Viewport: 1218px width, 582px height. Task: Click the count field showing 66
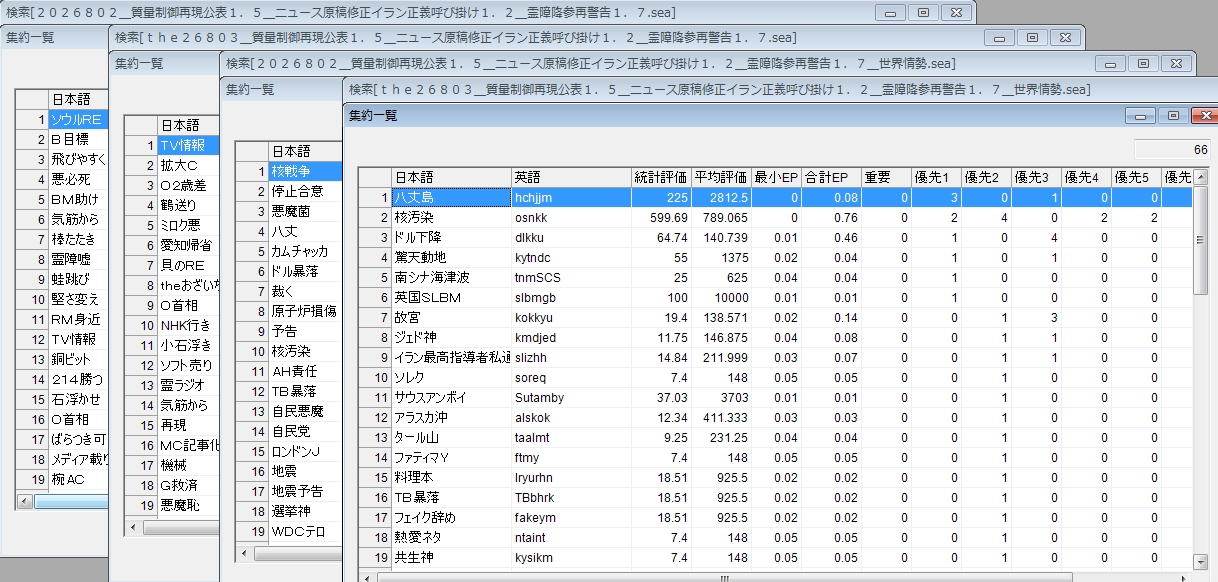pos(1173,150)
